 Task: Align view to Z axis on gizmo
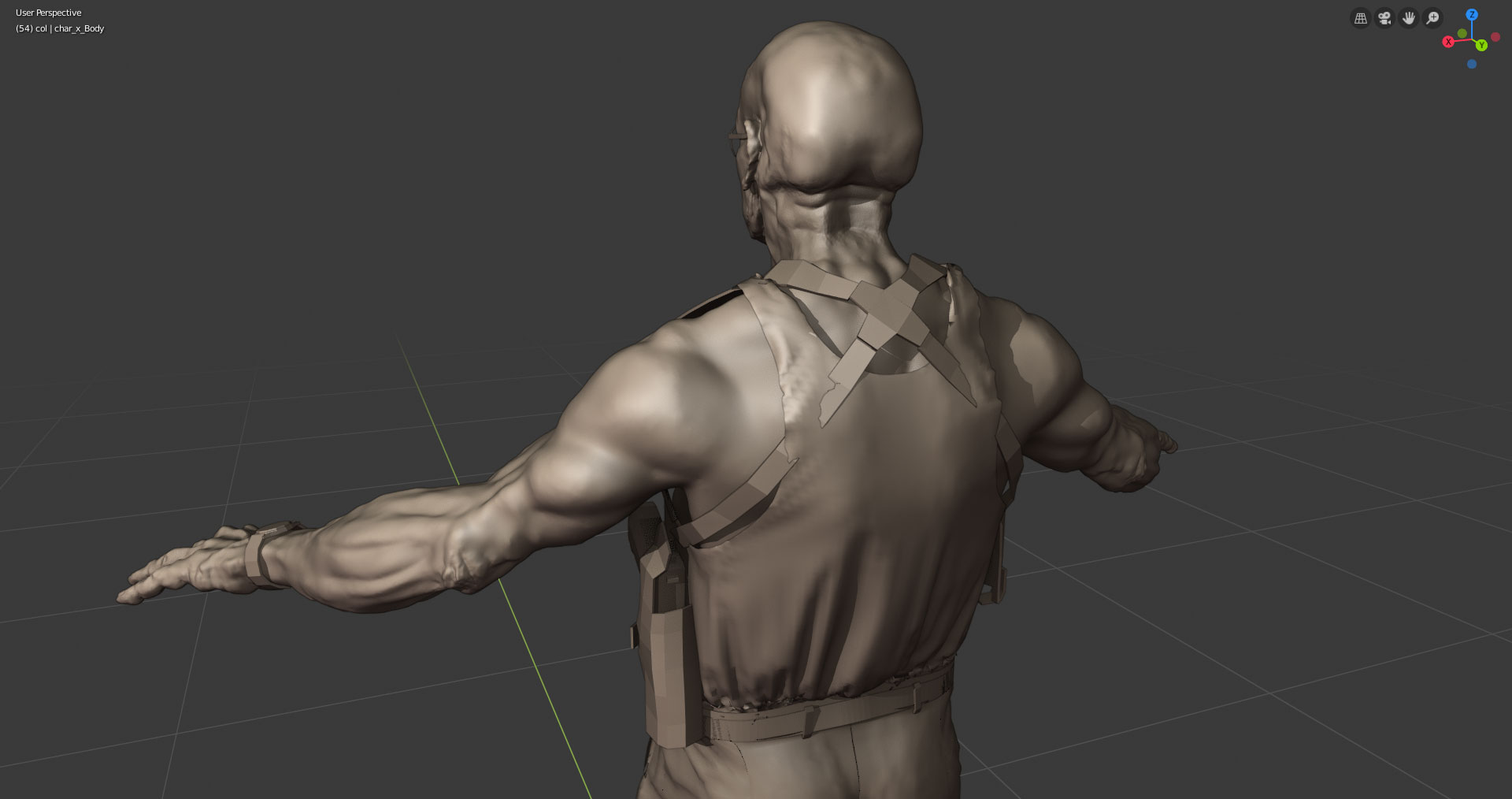[1471, 15]
